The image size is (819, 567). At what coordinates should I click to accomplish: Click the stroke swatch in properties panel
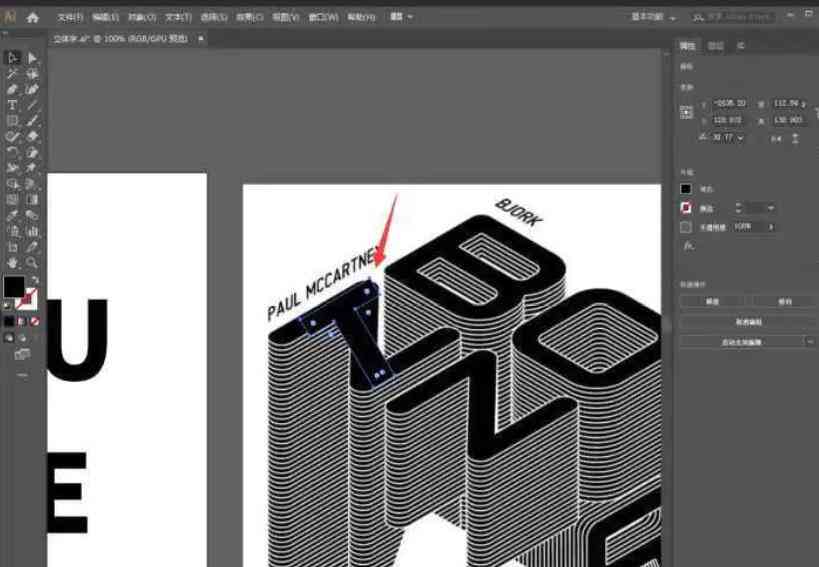tap(686, 208)
